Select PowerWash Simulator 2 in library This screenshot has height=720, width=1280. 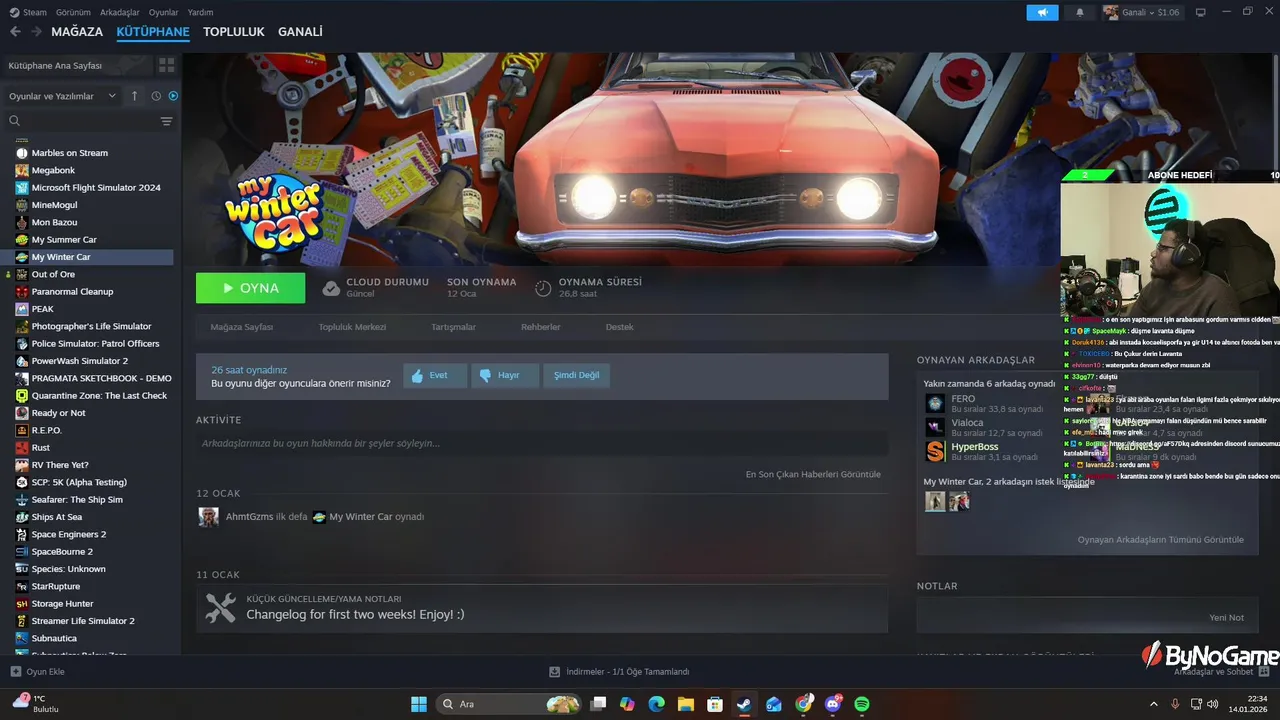click(80, 361)
